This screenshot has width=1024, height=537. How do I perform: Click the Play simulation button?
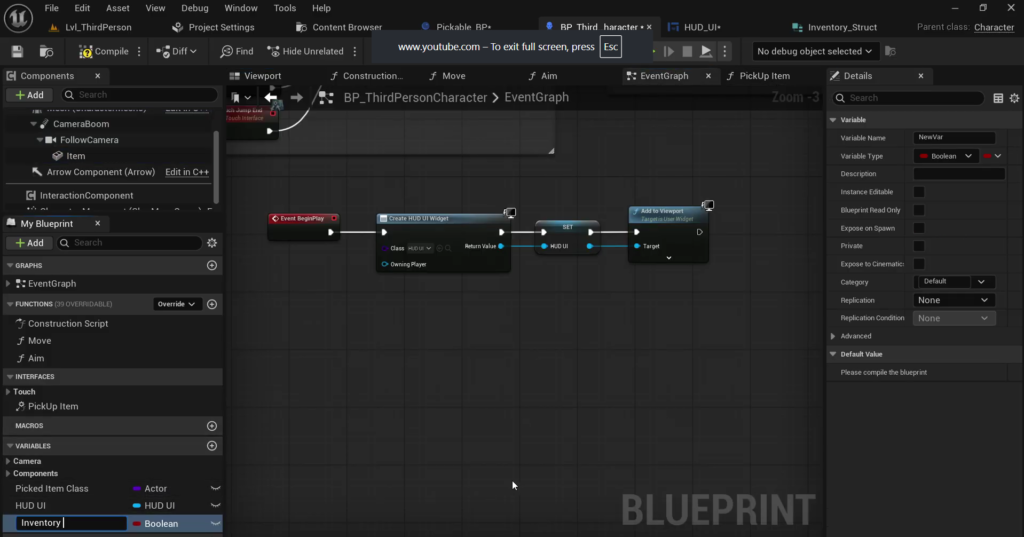706,51
